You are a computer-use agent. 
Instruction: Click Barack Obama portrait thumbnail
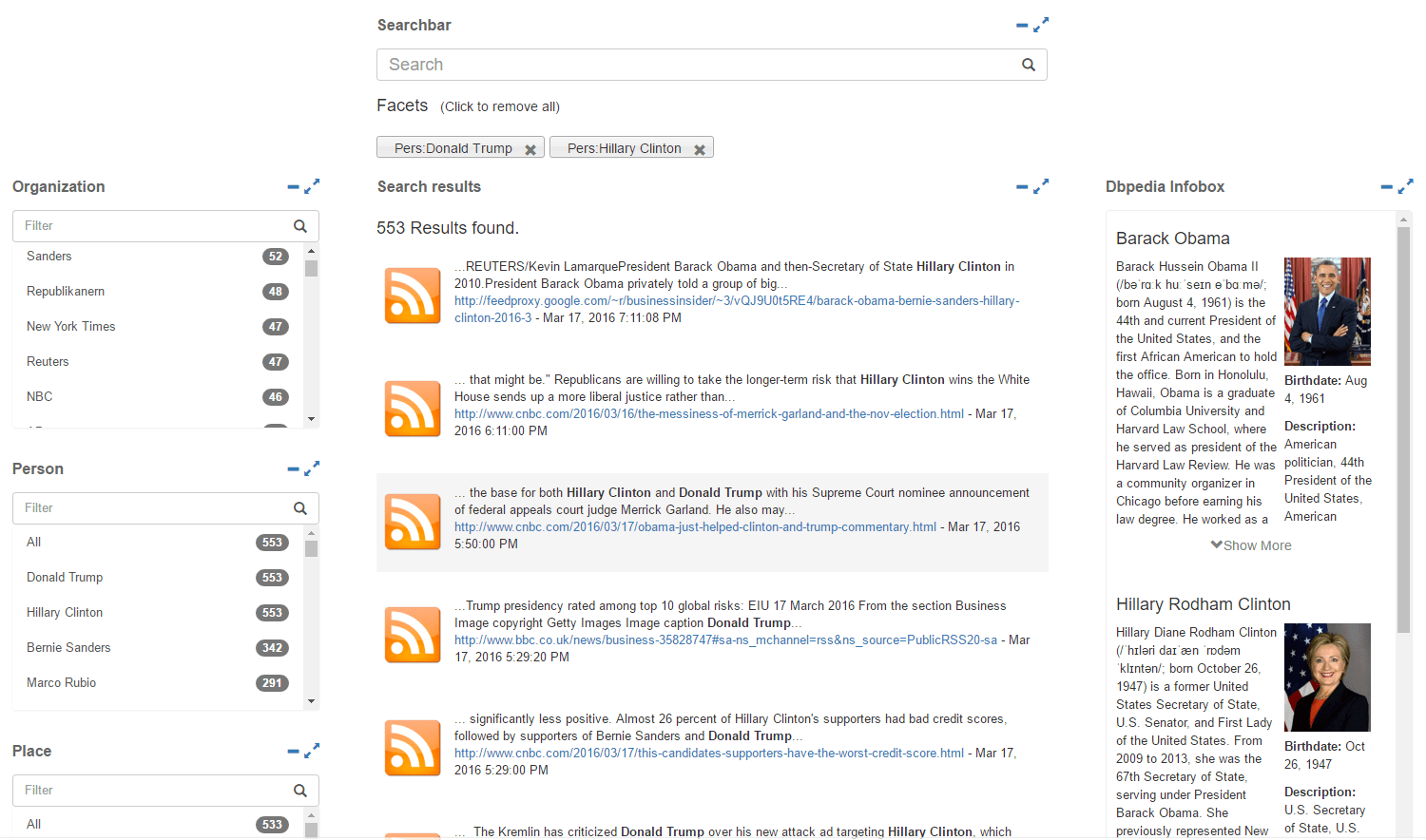point(1327,312)
